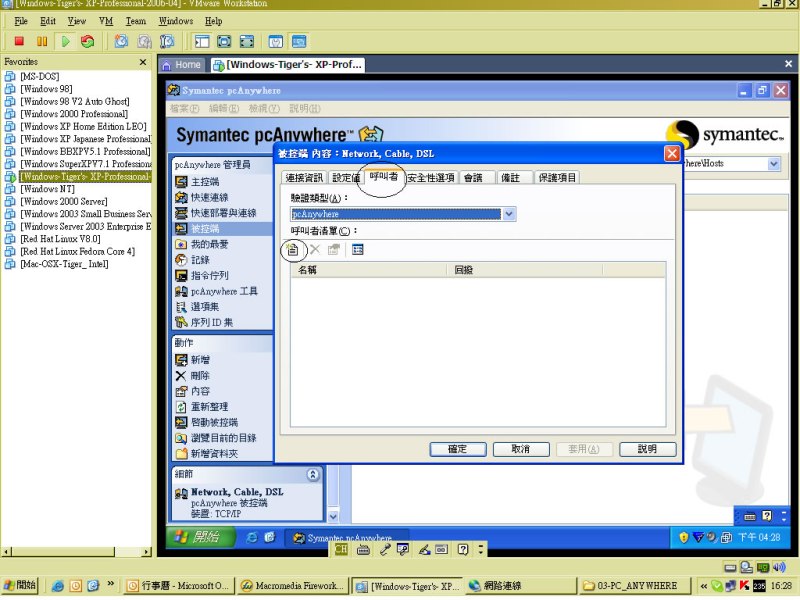Click the 說明 button in the dialog

coord(647,449)
